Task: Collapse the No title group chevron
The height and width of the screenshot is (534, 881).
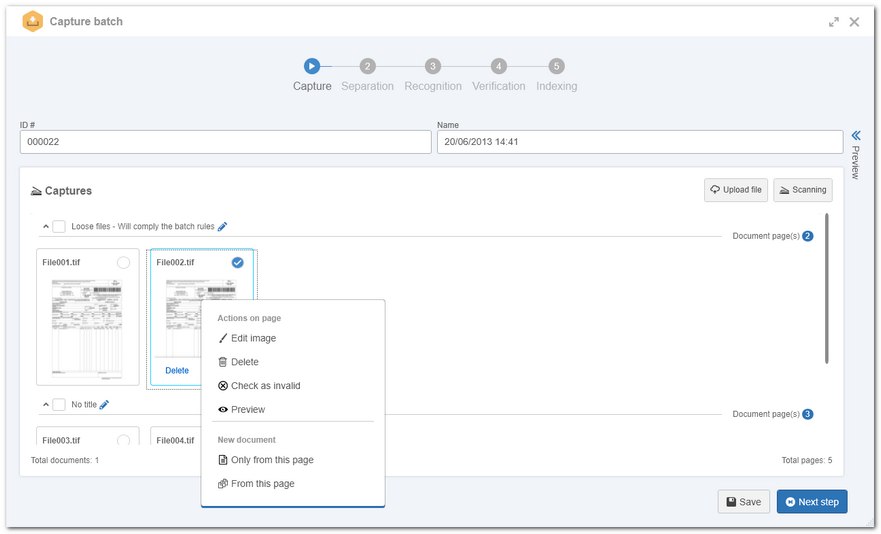Action: tap(46, 405)
